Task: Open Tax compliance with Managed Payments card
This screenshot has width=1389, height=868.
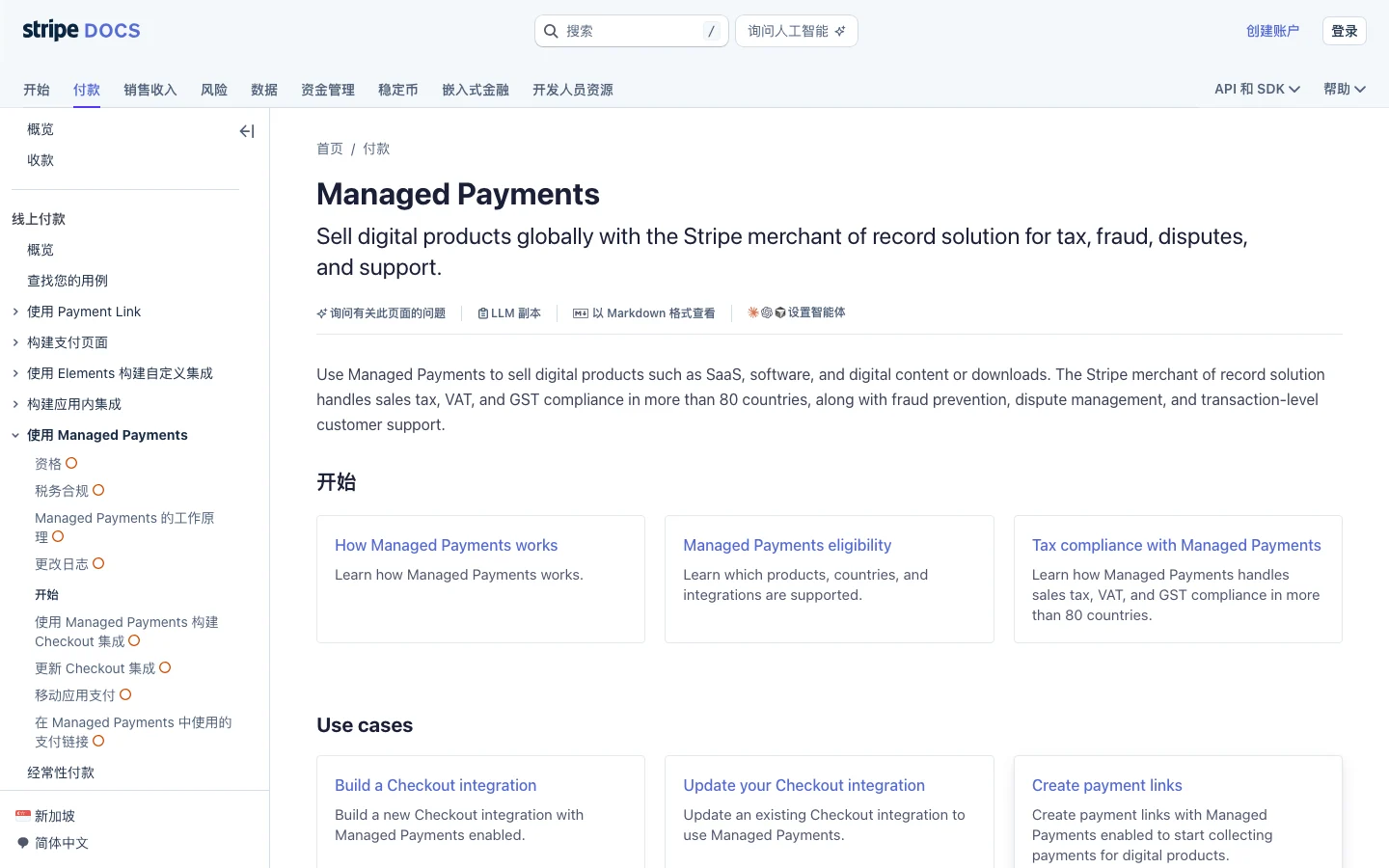Action: tap(1178, 579)
